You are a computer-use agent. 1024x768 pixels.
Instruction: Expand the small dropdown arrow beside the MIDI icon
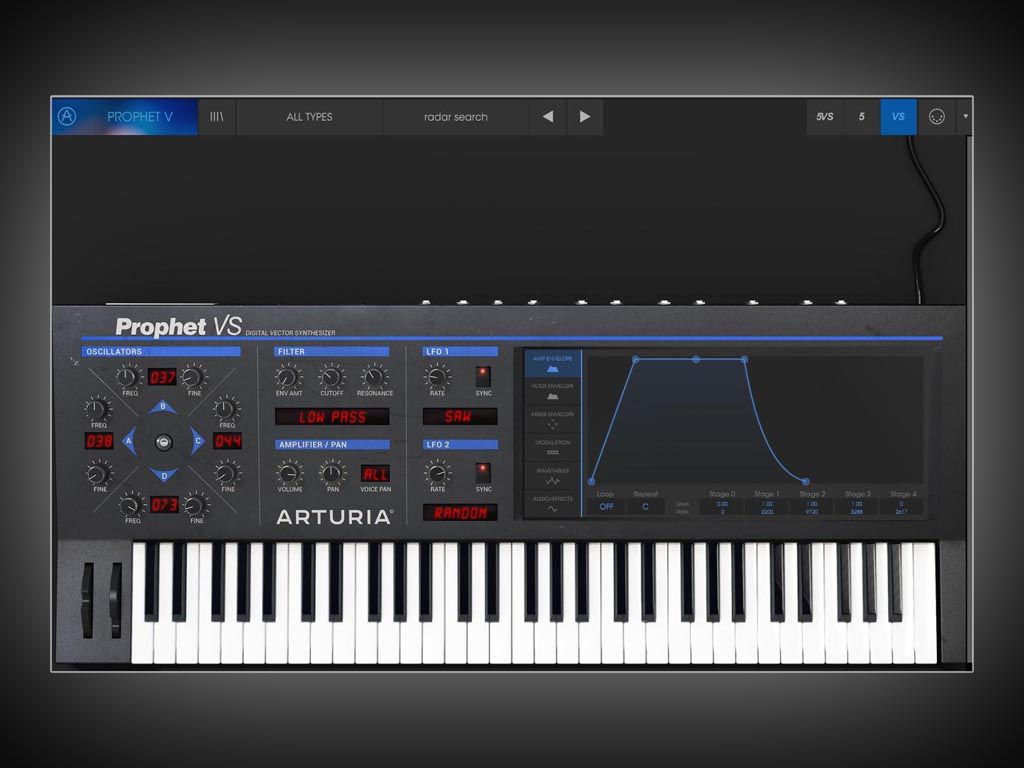pyautogui.click(x=965, y=117)
